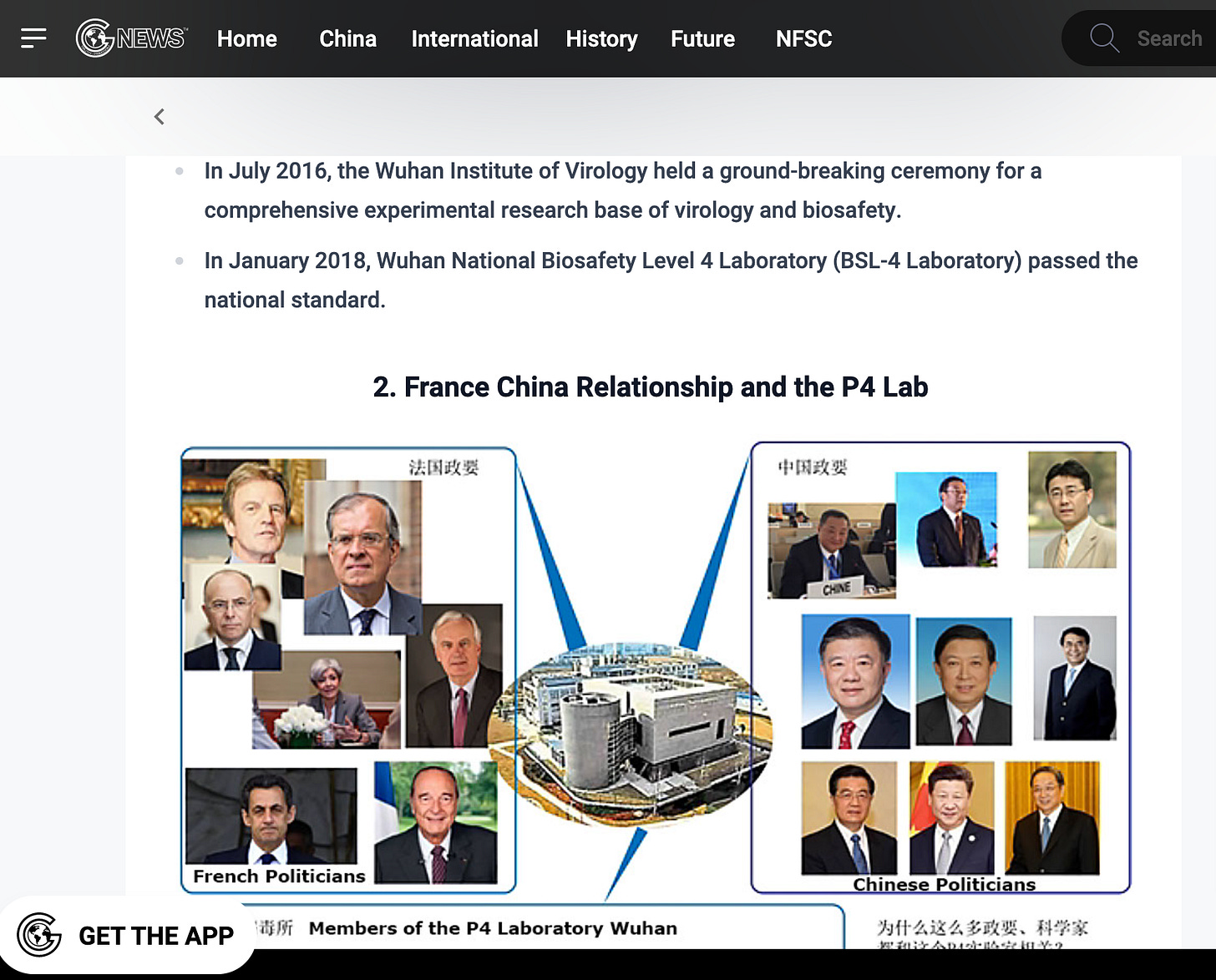Click the Chinese Politicians collage panel
Image resolution: width=1216 pixels, height=980 pixels.
(x=940, y=668)
